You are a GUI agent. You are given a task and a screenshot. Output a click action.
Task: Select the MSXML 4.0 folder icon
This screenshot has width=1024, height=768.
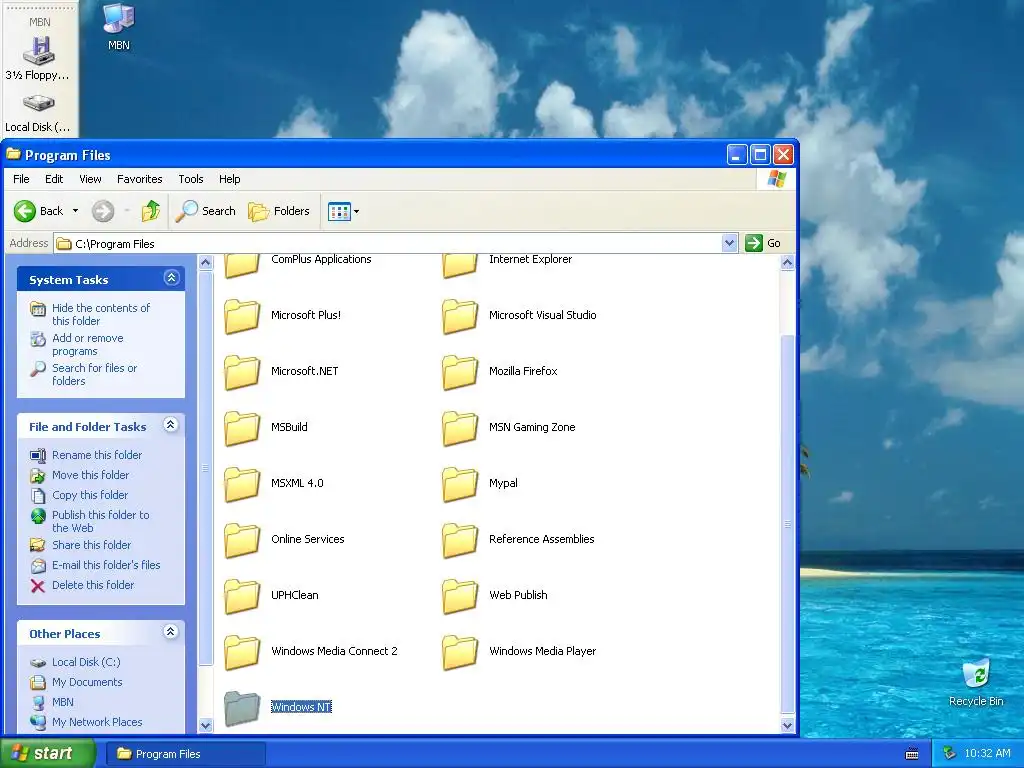coord(242,485)
